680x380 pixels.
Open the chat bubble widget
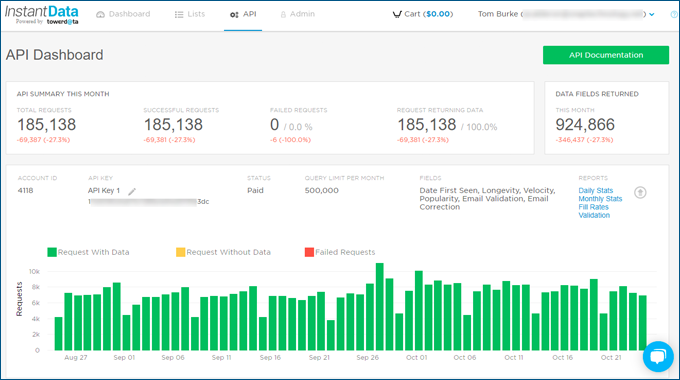pos(658,357)
